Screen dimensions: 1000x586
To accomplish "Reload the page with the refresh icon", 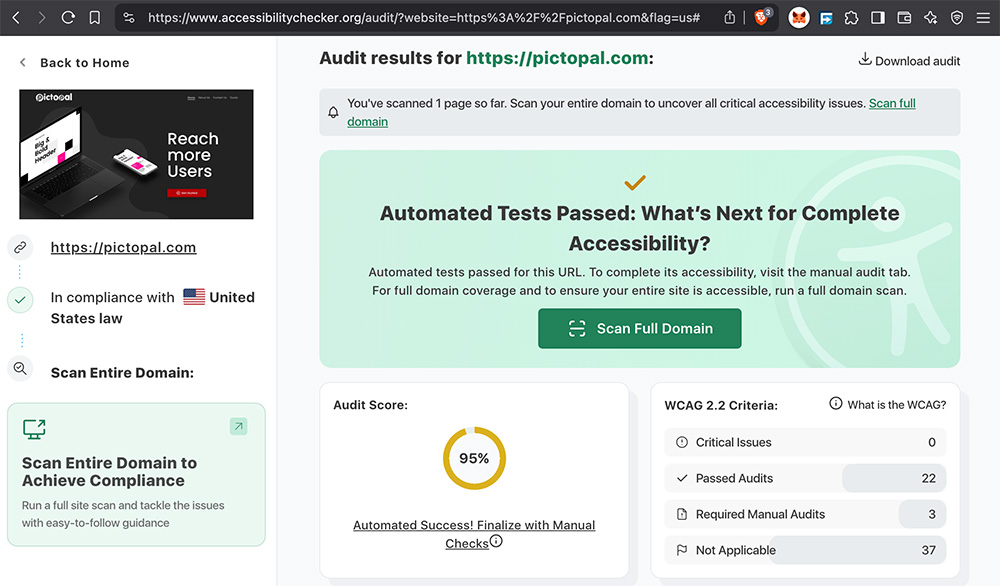I will click(x=68, y=18).
